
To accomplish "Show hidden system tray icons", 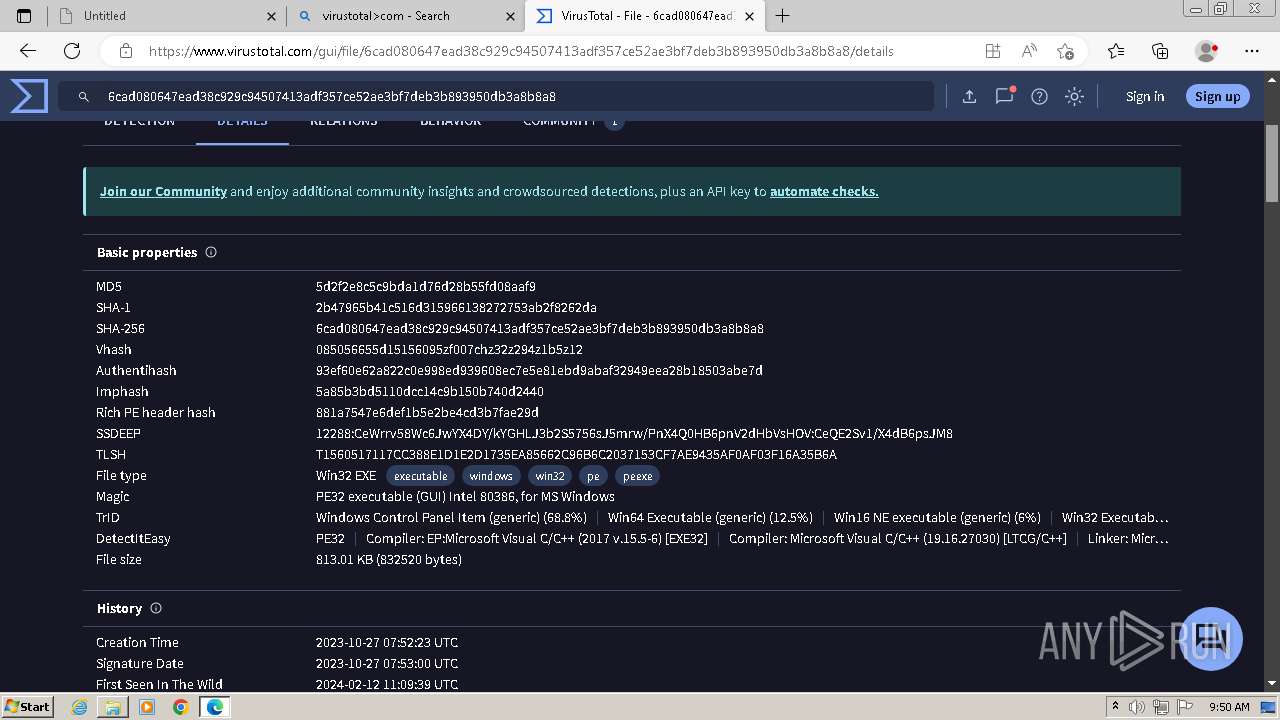I will (x=1115, y=707).
